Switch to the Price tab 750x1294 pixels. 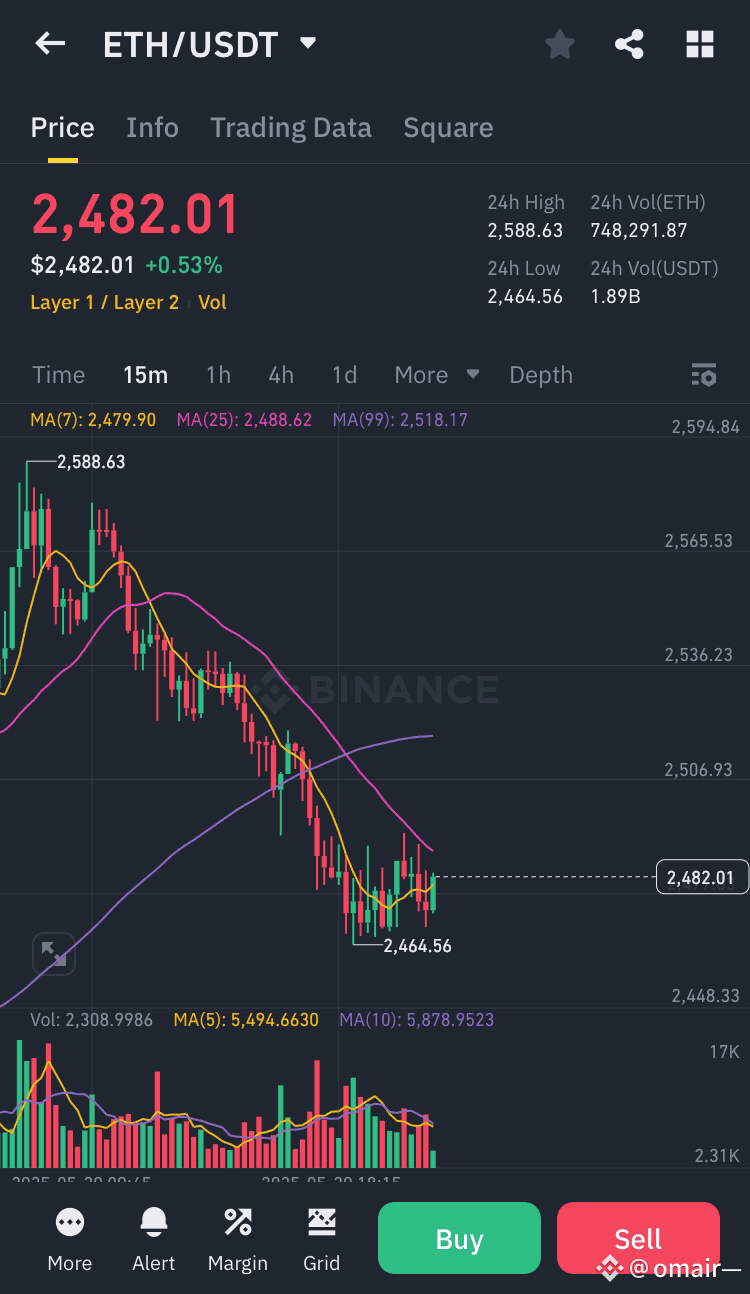[62, 128]
